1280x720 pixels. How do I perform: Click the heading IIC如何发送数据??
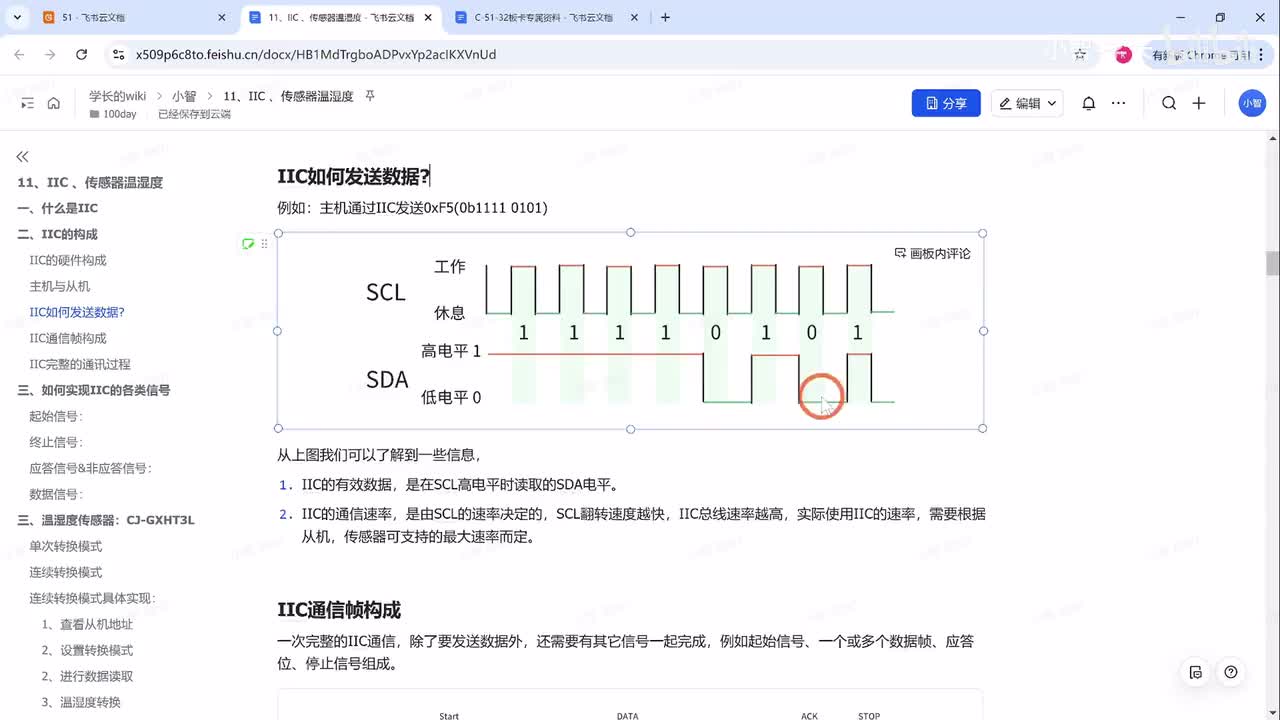(x=353, y=176)
